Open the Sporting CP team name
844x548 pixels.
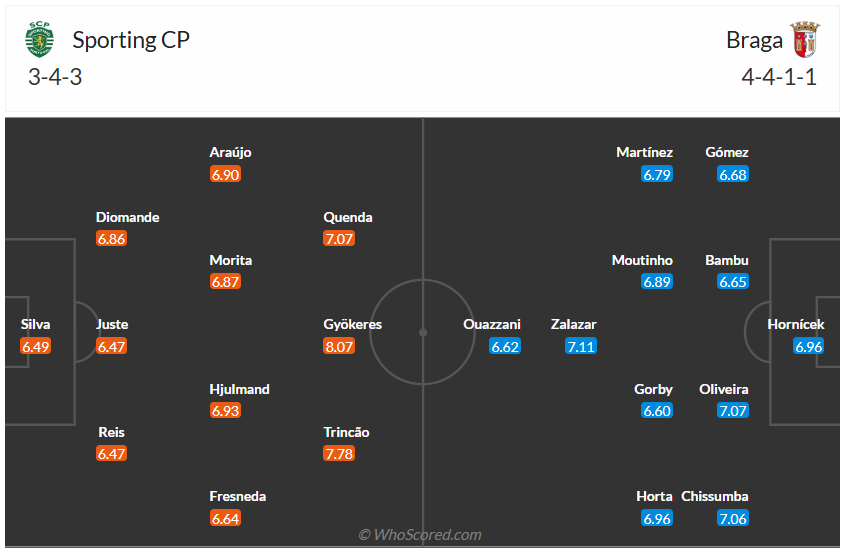[x=131, y=40]
